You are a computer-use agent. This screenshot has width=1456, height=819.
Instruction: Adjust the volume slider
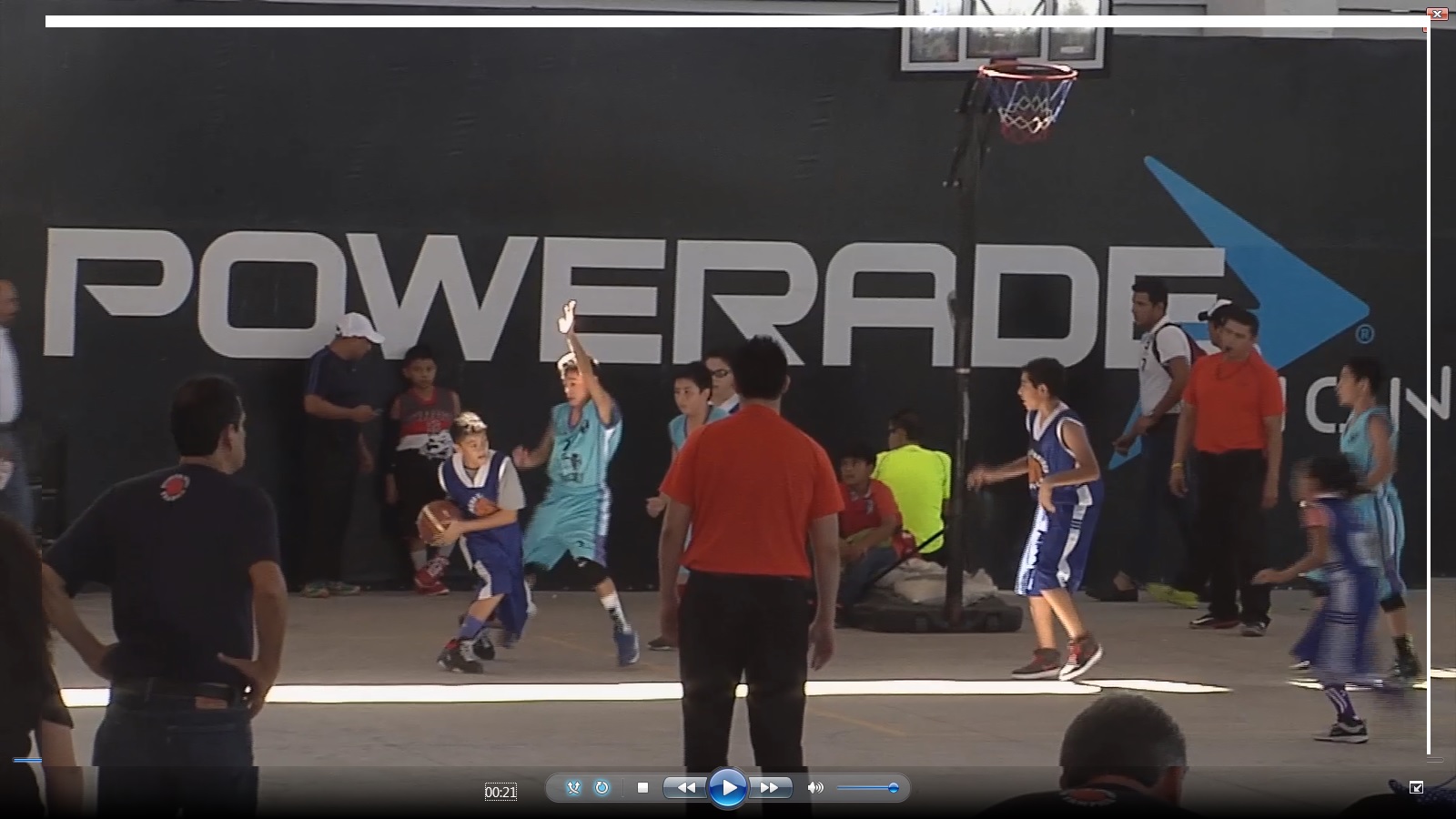868,788
